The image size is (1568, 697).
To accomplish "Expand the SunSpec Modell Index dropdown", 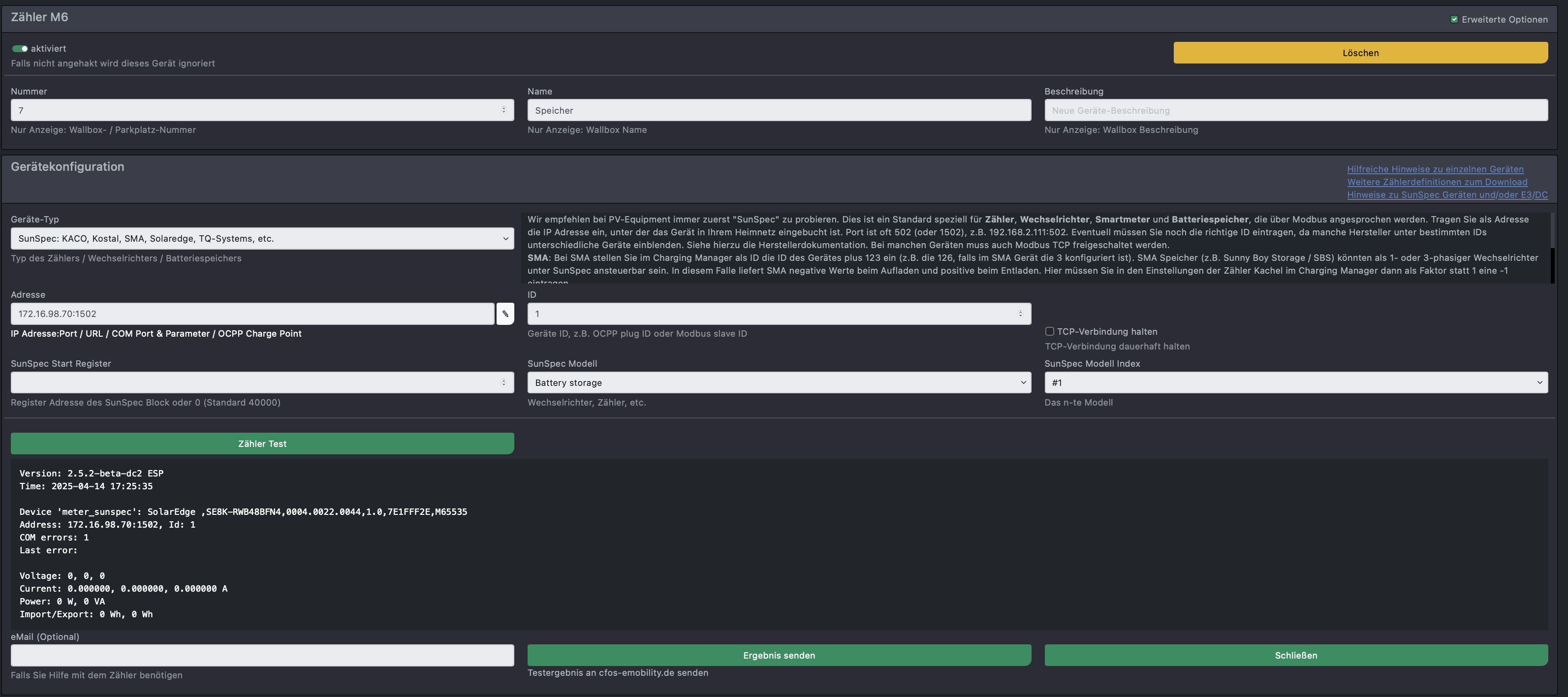I will click(x=1296, y=382).
